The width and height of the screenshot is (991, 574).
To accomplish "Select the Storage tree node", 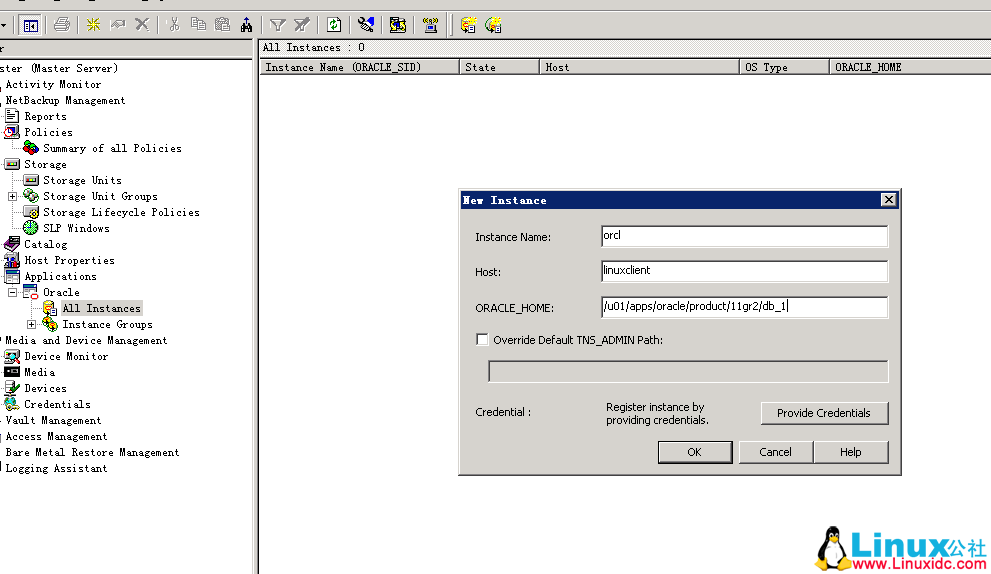I will tap(45, 164).
